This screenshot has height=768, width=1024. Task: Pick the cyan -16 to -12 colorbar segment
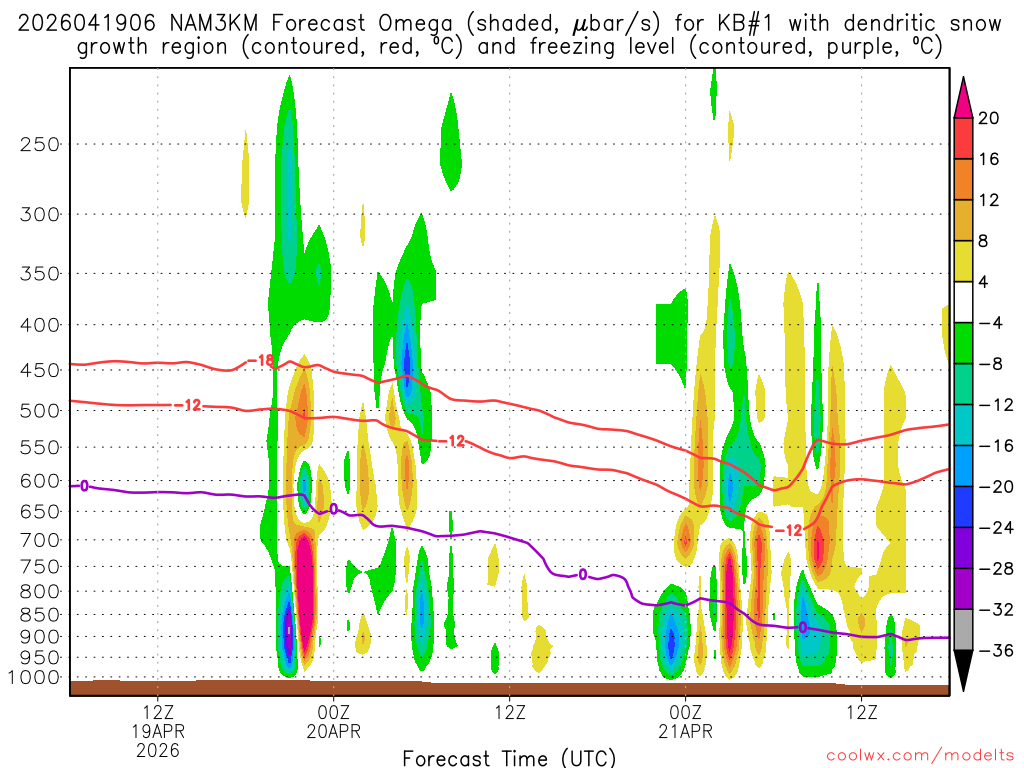pyautogui.click(x=963, y=425)
